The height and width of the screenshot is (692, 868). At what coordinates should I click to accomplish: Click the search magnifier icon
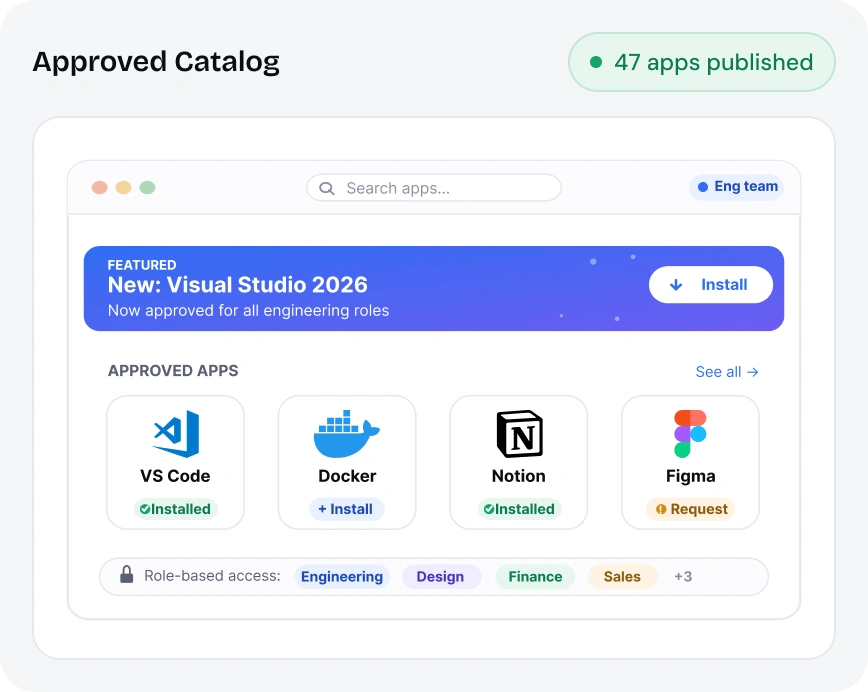click(327, 189)
